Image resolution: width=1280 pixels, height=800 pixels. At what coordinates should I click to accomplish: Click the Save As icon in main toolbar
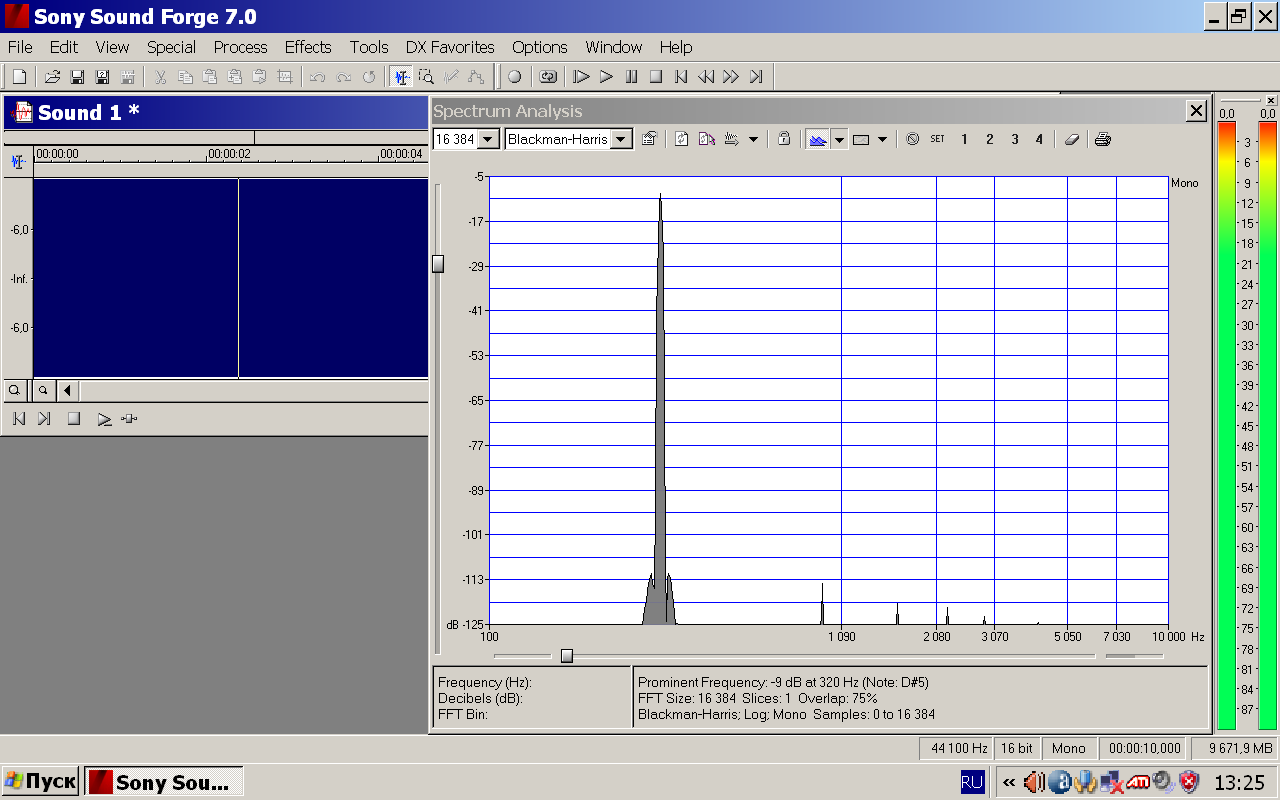click(x=102, y=77)
